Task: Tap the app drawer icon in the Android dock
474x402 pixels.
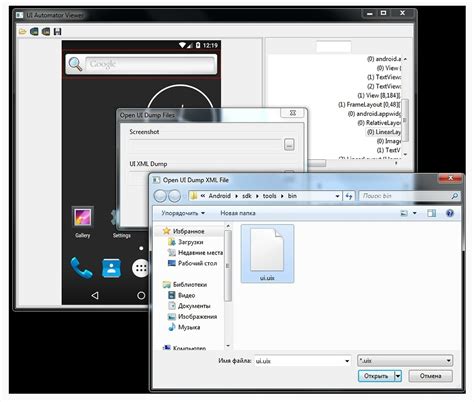Action: point(140,268)
